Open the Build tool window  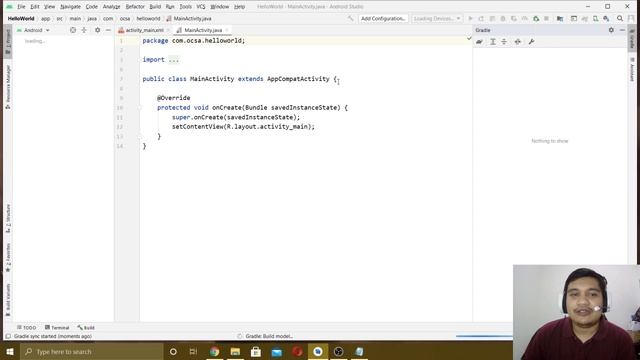[x=86, y=327]
